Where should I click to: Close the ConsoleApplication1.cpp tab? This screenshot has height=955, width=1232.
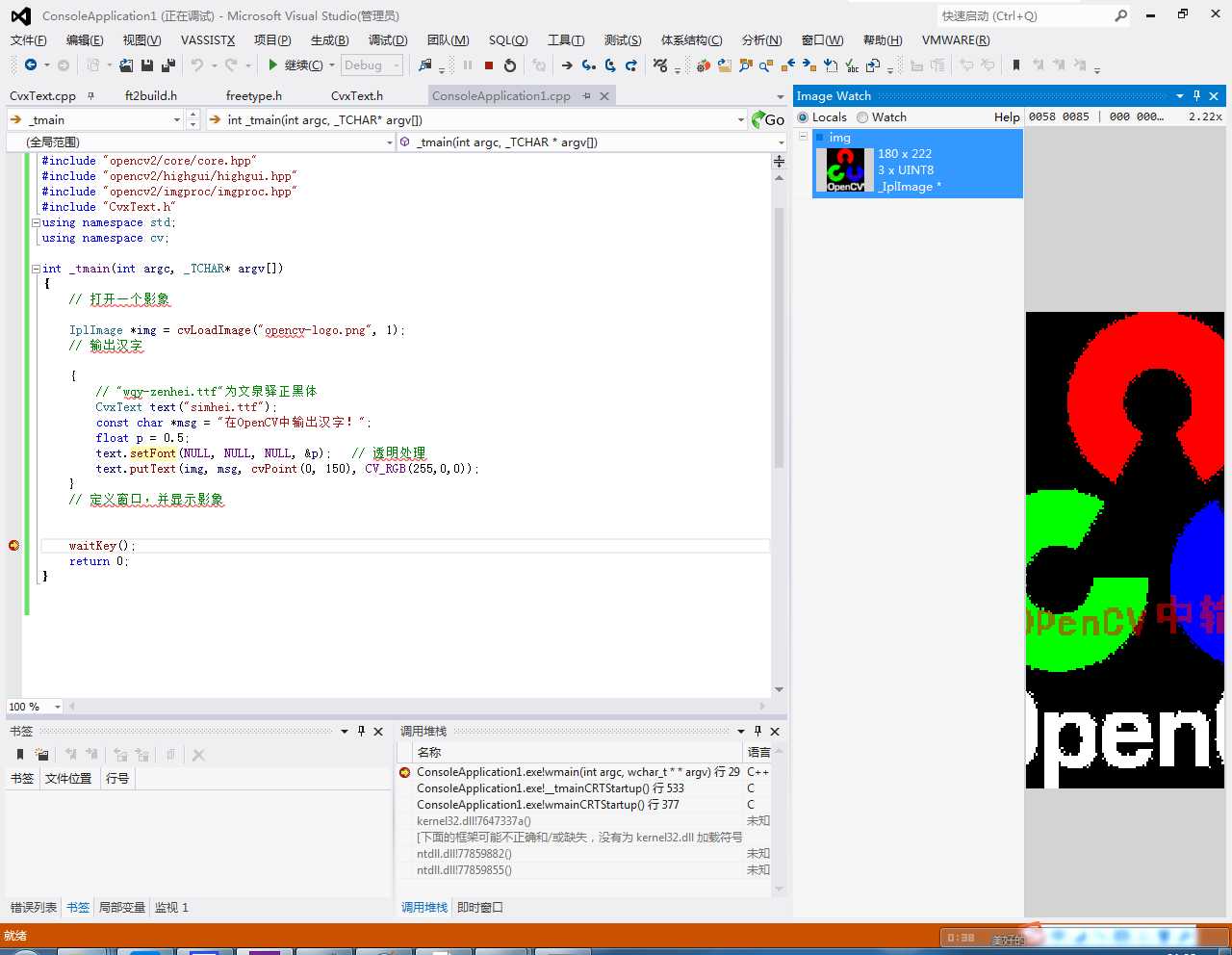604,96
